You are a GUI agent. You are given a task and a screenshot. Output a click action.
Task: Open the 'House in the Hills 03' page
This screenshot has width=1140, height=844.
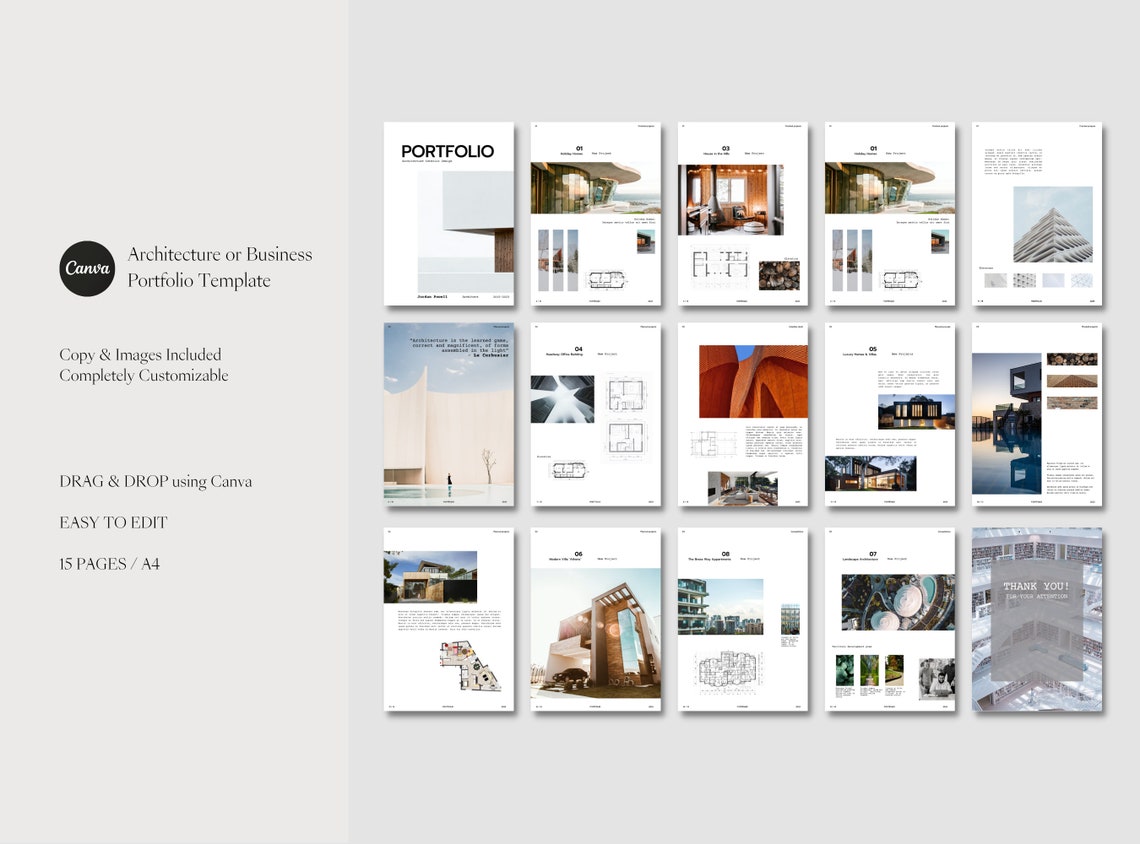tap(742, 213)
